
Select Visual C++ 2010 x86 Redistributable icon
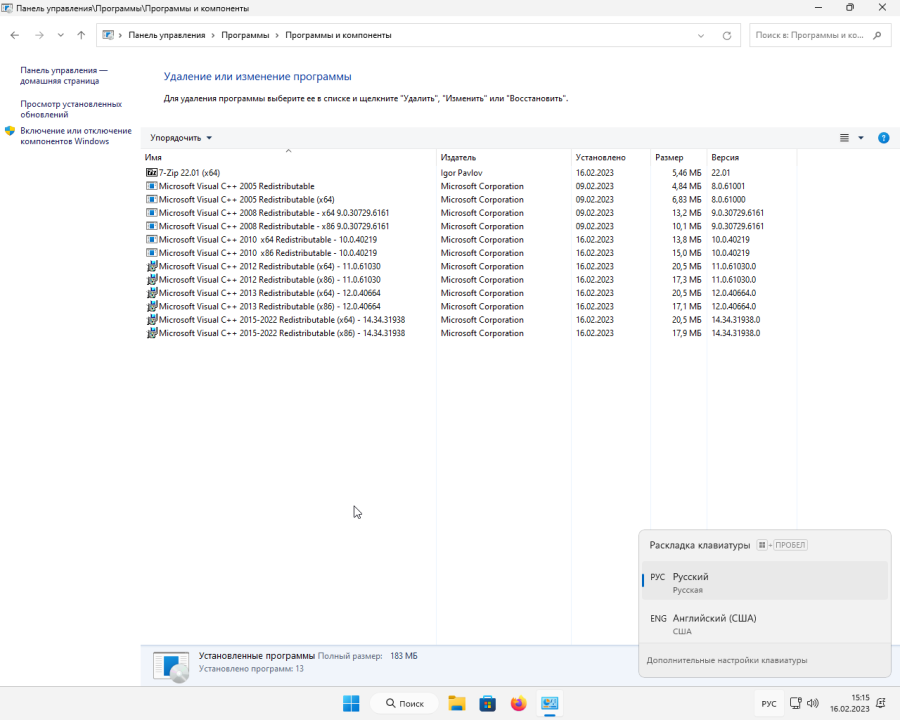coord(152,253)
